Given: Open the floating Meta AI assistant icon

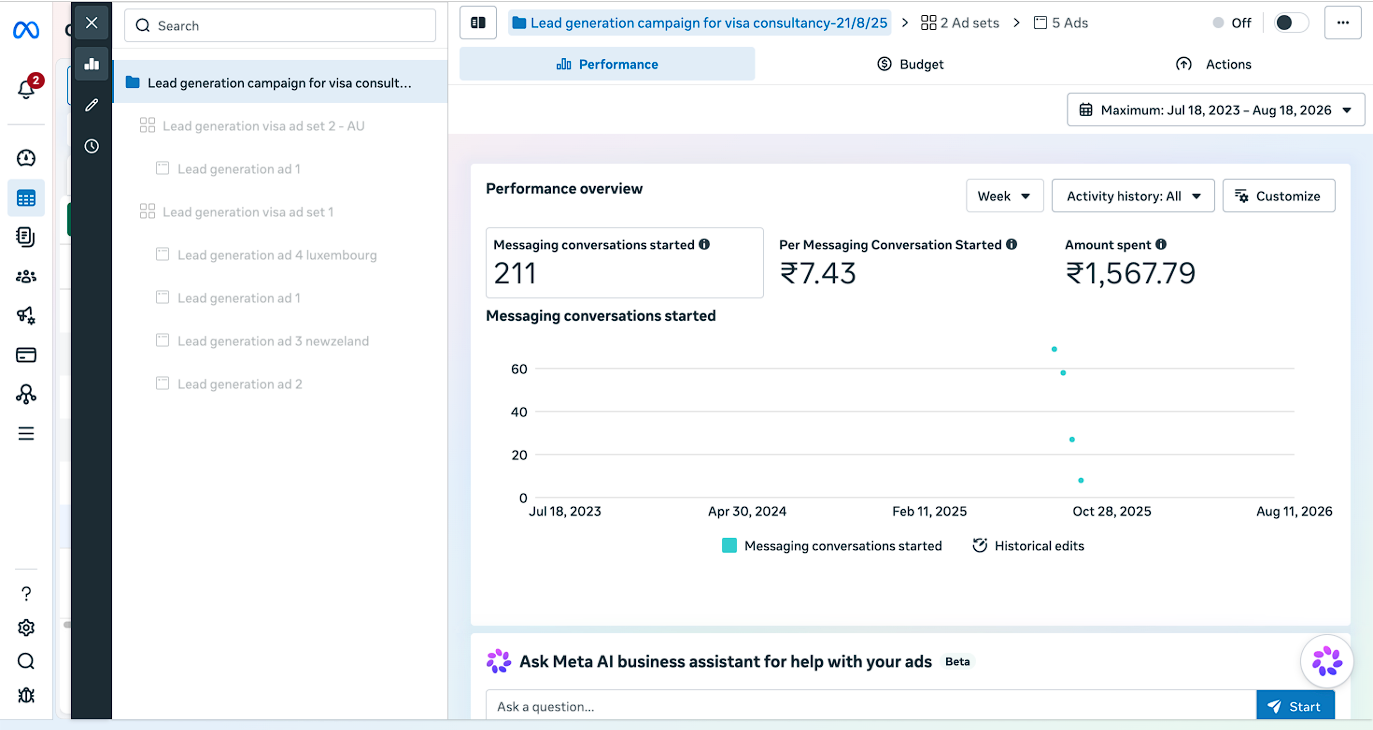Looking at the screenshot, I should 1327,661.
